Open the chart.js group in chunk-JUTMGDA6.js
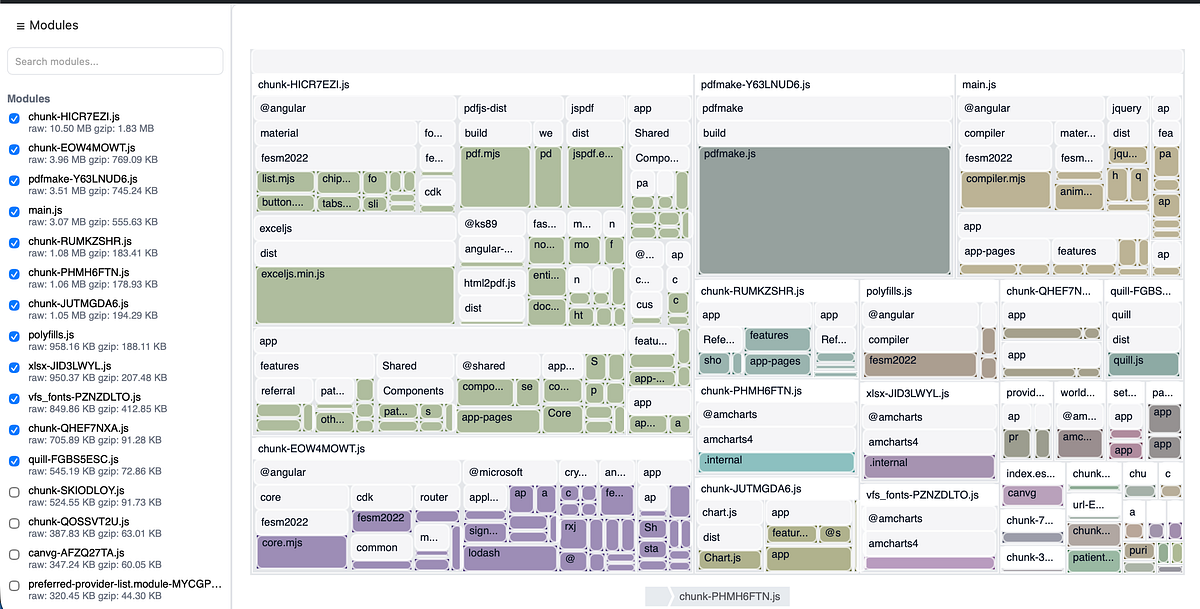Viewport: 1200px width, 609px height. point(730,513)
